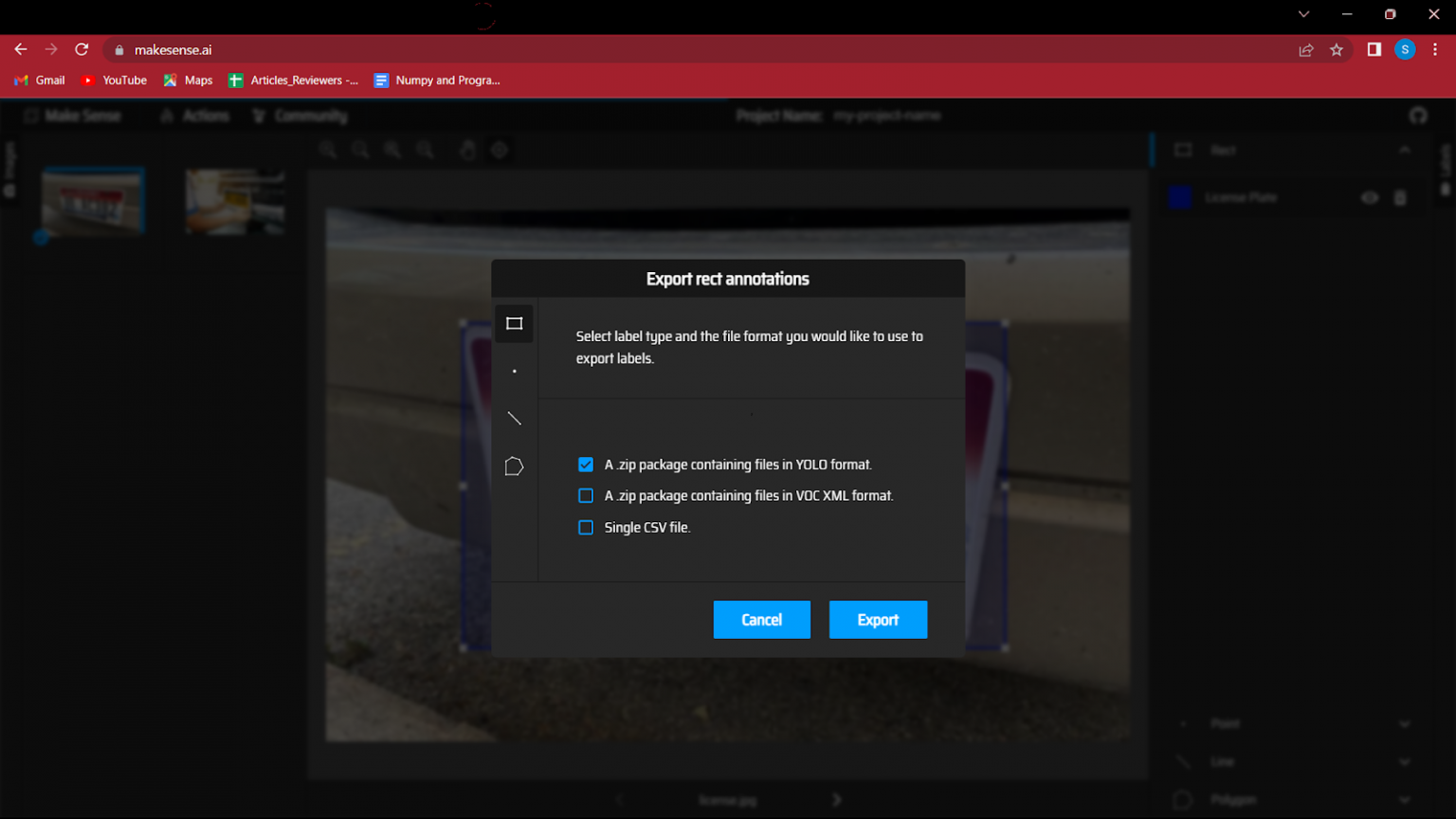The image size is (1456, 819).
Task: Hide the License Plate annotation
Action: [1369, 197]
